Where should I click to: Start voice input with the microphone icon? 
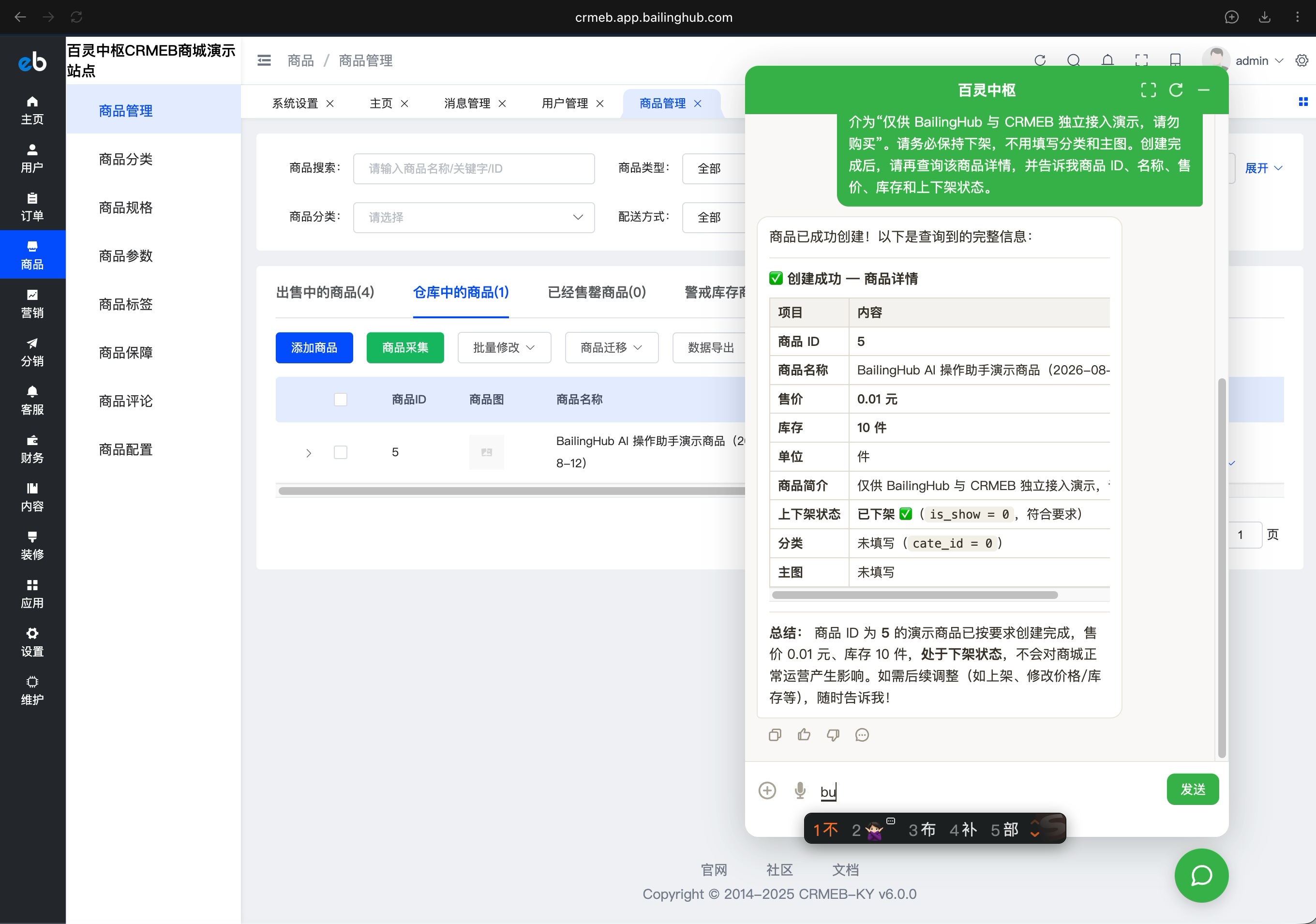[x=800, y=790]
